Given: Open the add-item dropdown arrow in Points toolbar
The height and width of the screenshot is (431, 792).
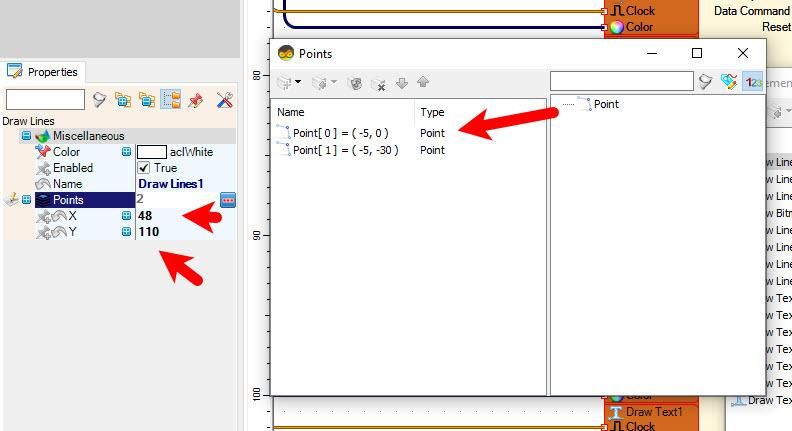Looking at the screenshot, I should tap(298, 82).
